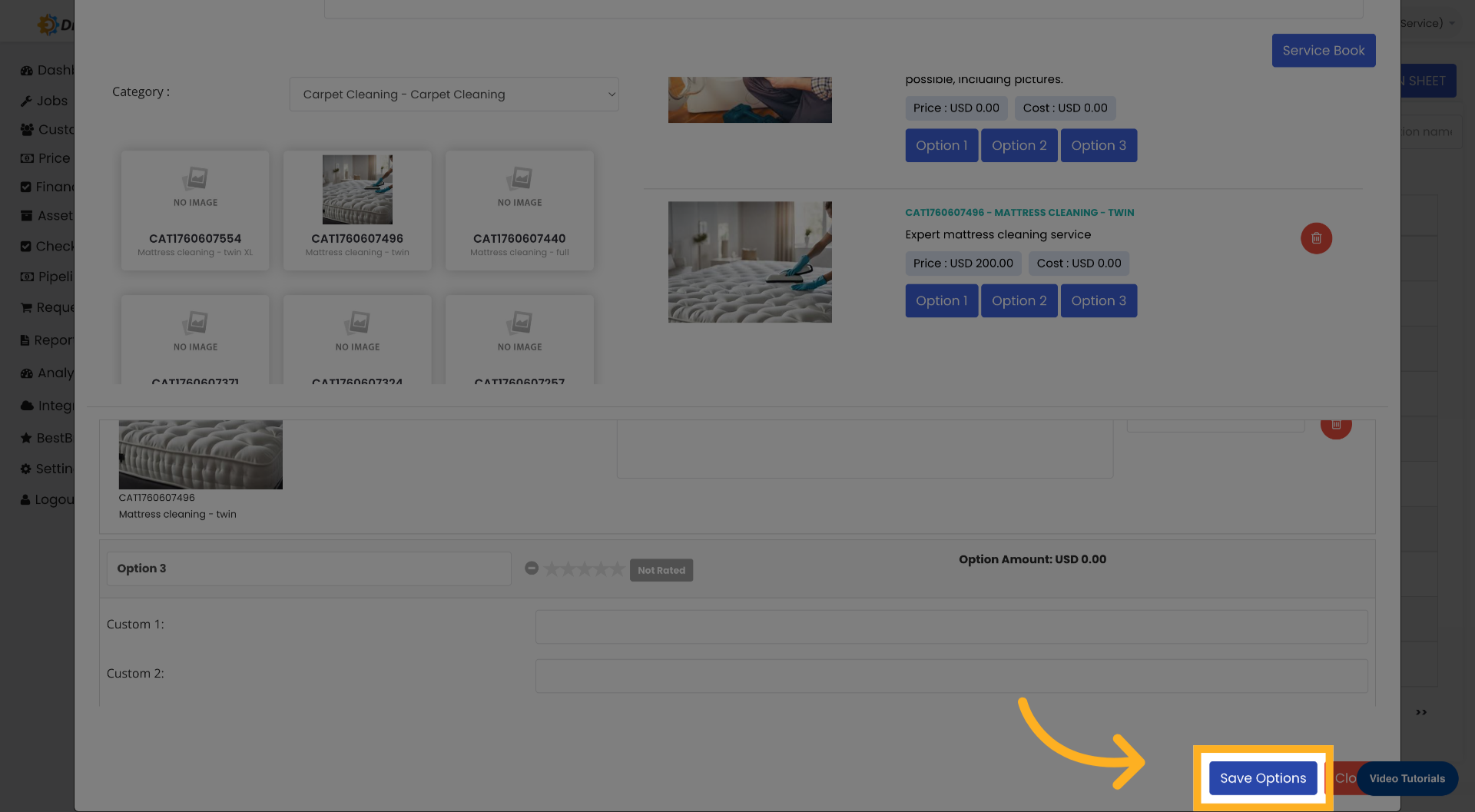
Task: Rate five stars on the Option 3 rating
Action: click(618, 568)
